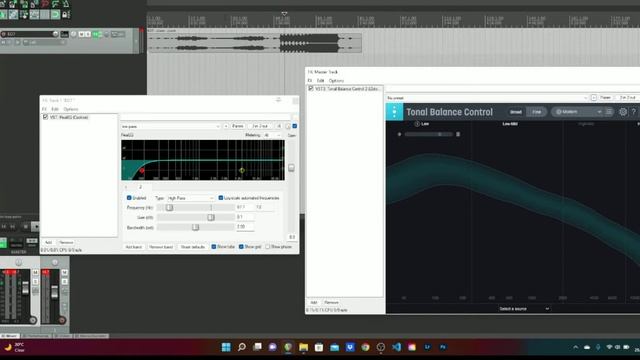This screenshot has width=640, height=360.
Task: Open the ReaEQ preset dropdown
Action: tap(171, 127)
